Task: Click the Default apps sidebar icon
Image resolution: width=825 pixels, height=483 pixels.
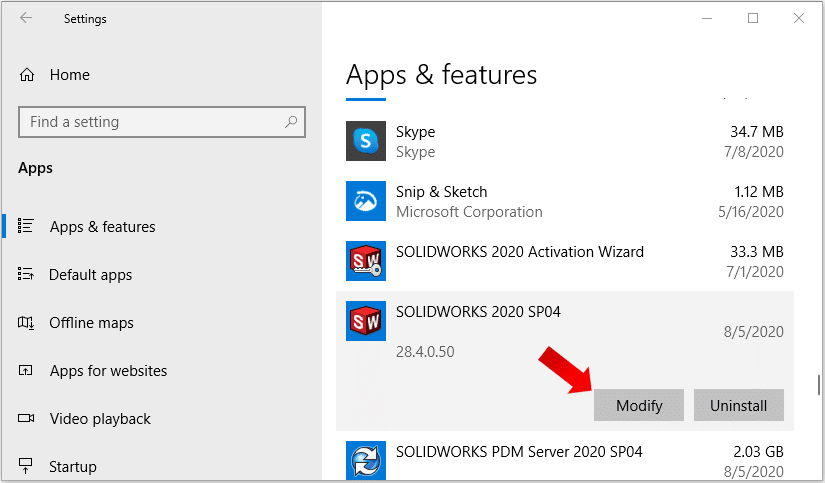Action: click(x=26, y=274)
